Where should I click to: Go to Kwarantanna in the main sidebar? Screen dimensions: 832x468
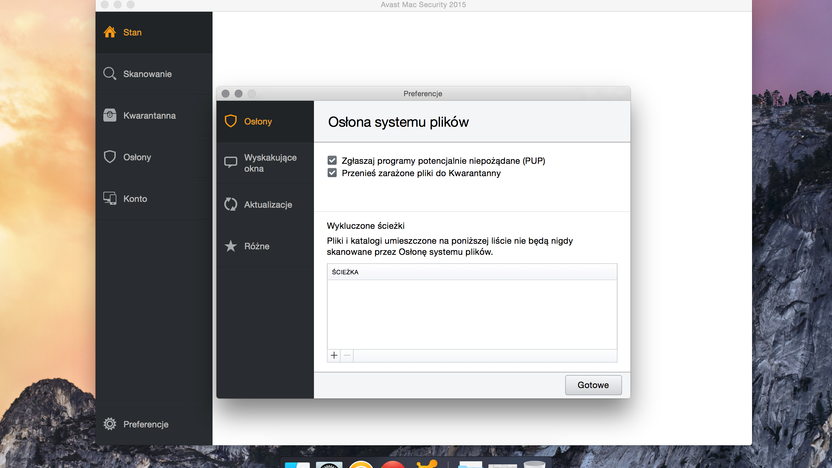[x=154, y=115]
